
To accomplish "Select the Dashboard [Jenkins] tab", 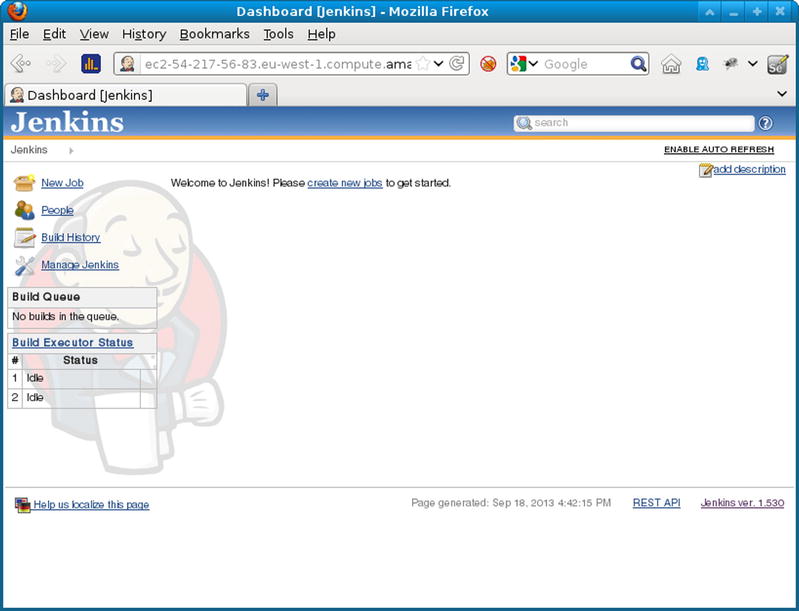I will tap(125, 95).
